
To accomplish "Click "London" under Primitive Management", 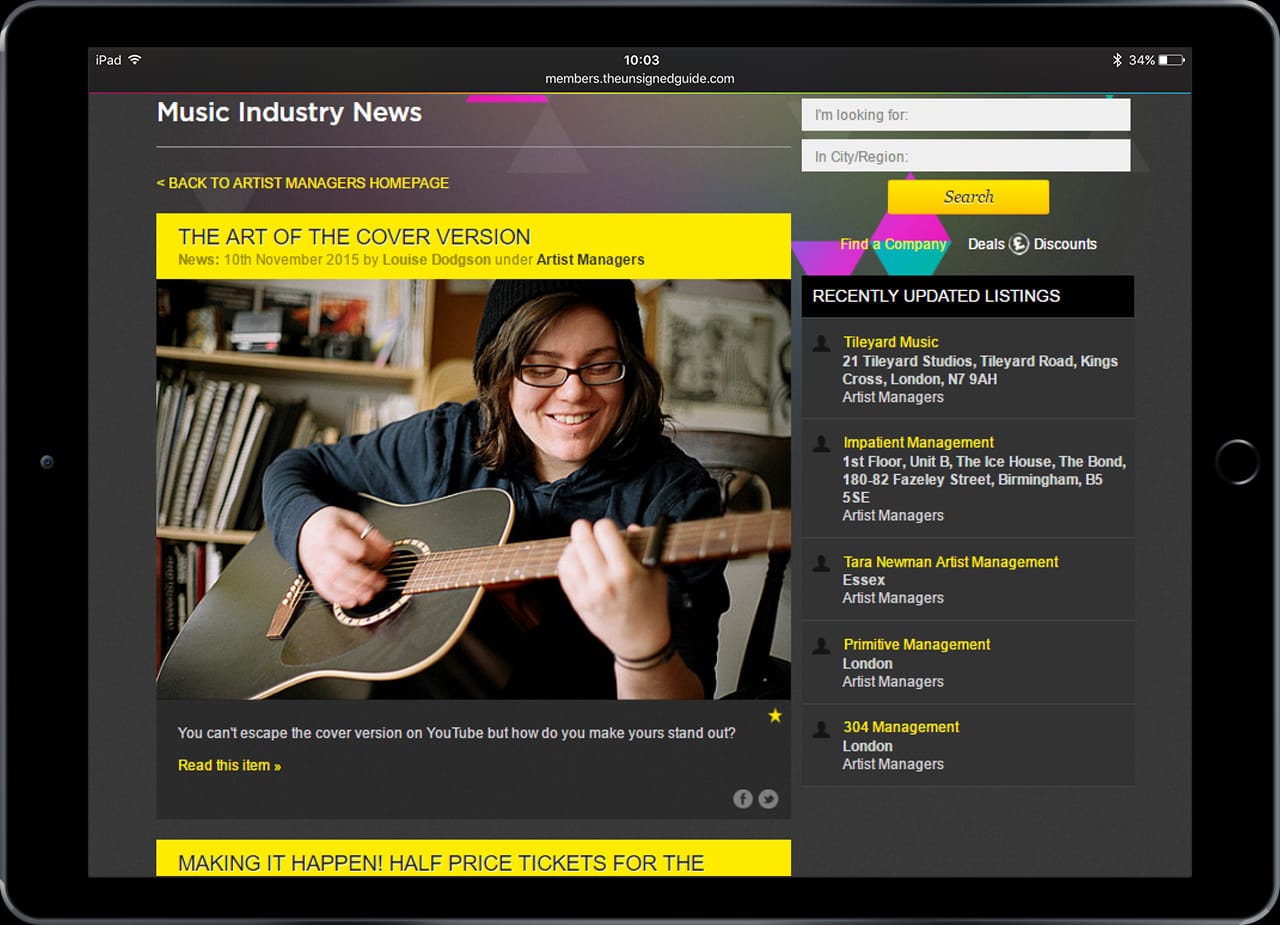I will [x=868, y=664].
